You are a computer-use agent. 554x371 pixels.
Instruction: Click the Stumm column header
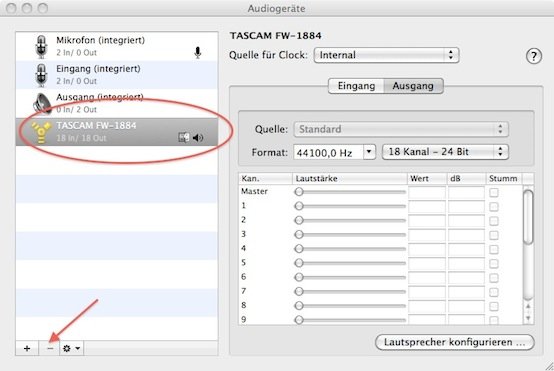504,178
